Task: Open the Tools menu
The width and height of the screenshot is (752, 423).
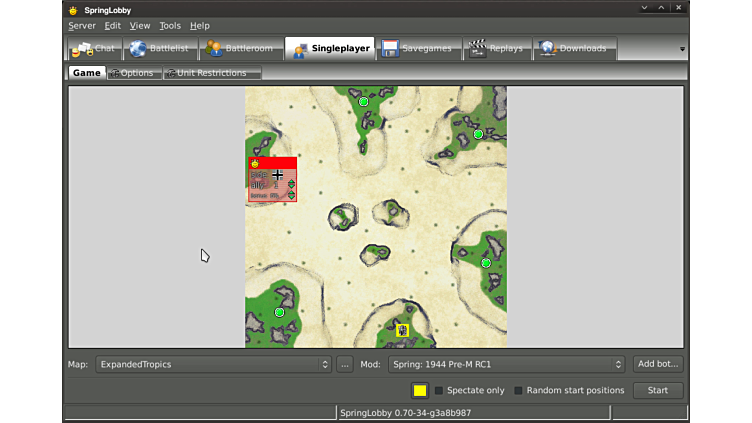Action: point(170,26)
